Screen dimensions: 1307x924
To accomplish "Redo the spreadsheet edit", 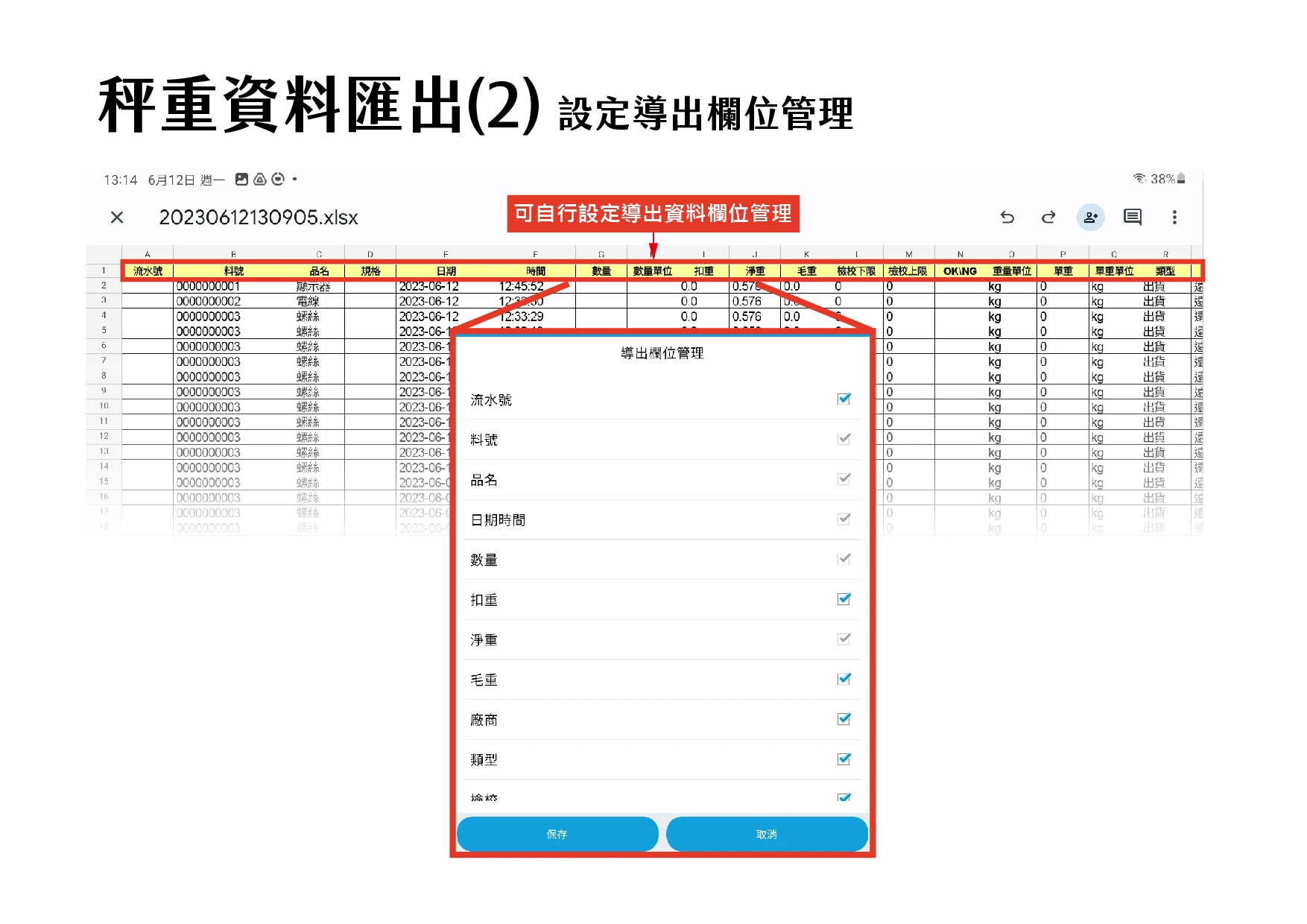I will [1048, 217].
